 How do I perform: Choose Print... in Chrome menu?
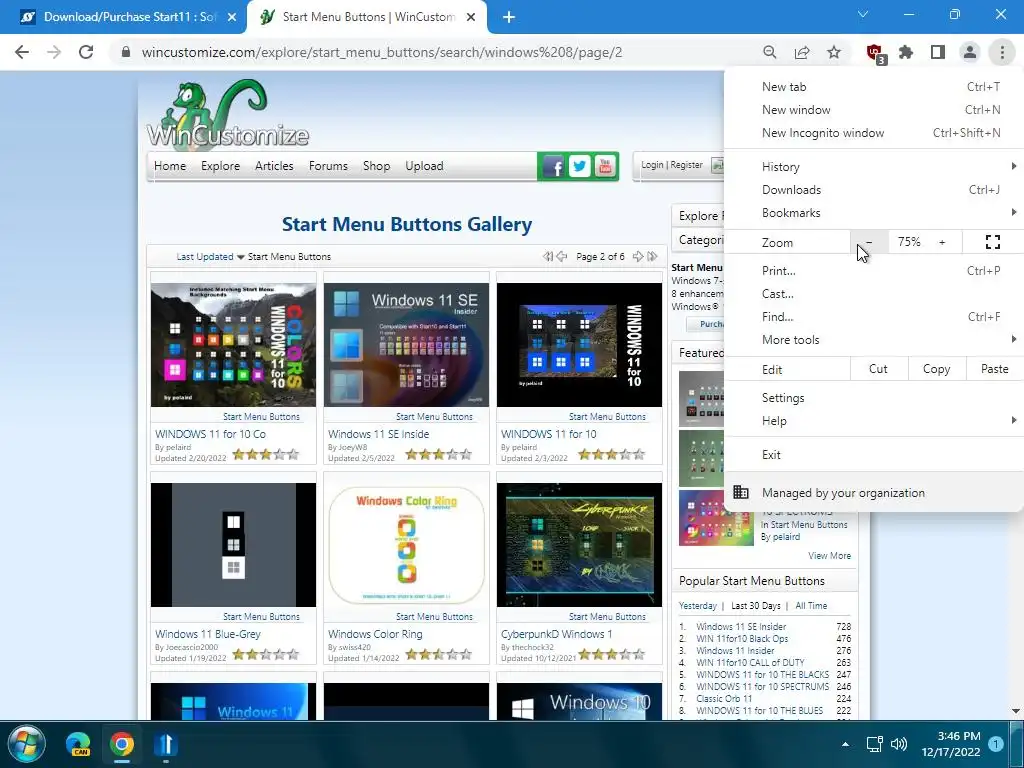(x=875, y=270)
